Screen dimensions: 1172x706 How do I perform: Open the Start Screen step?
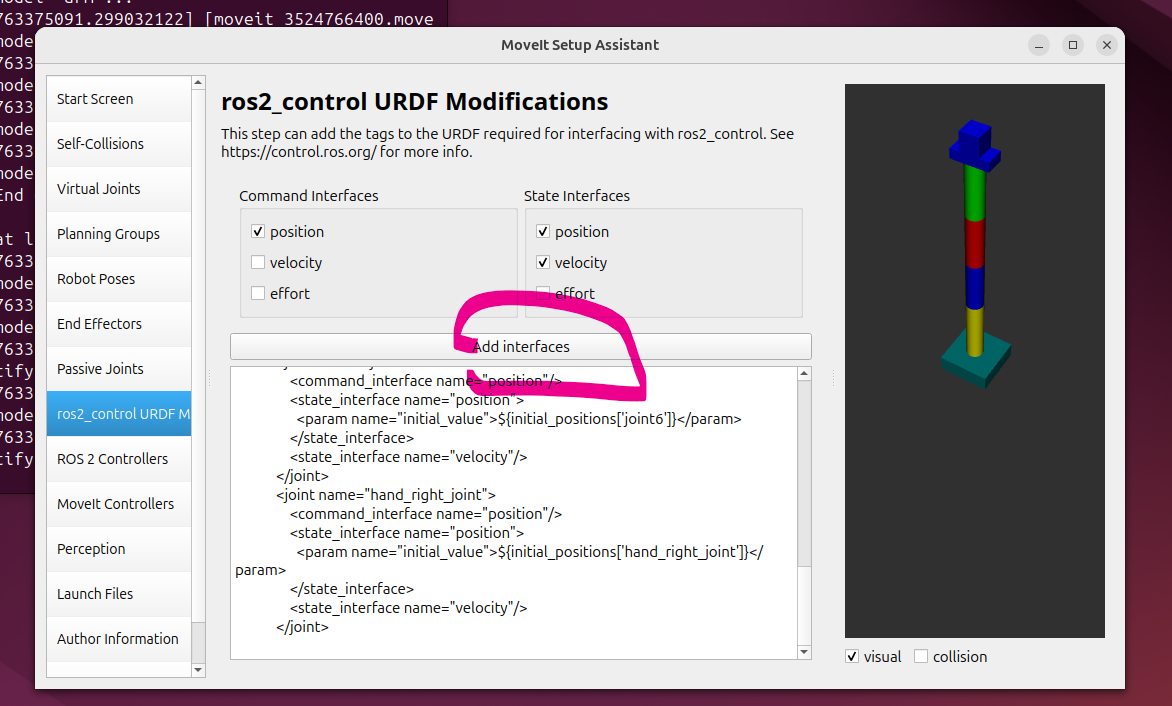[119, 99]
